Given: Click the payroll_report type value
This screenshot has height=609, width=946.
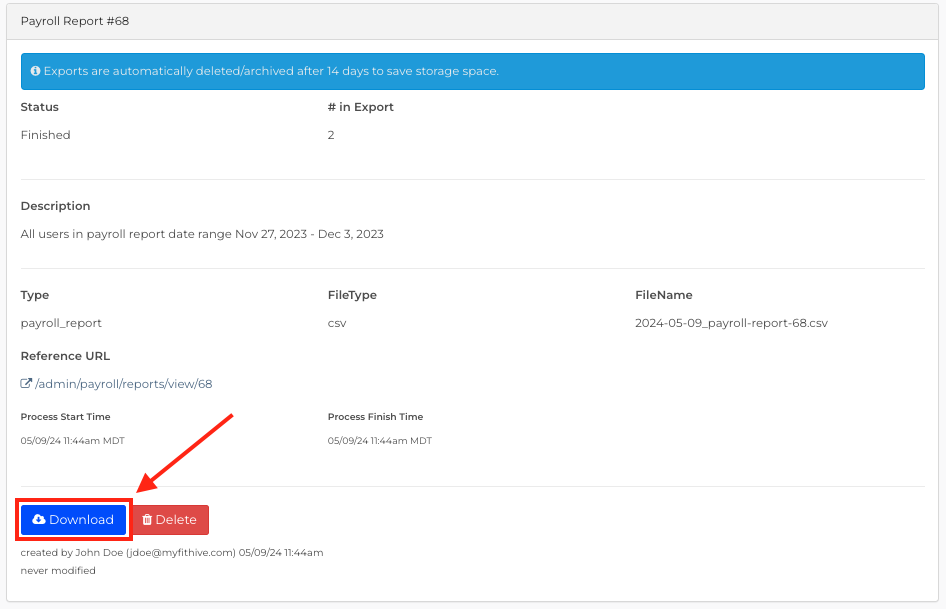Looking at the screenshot, I should [x=61, y=323].
